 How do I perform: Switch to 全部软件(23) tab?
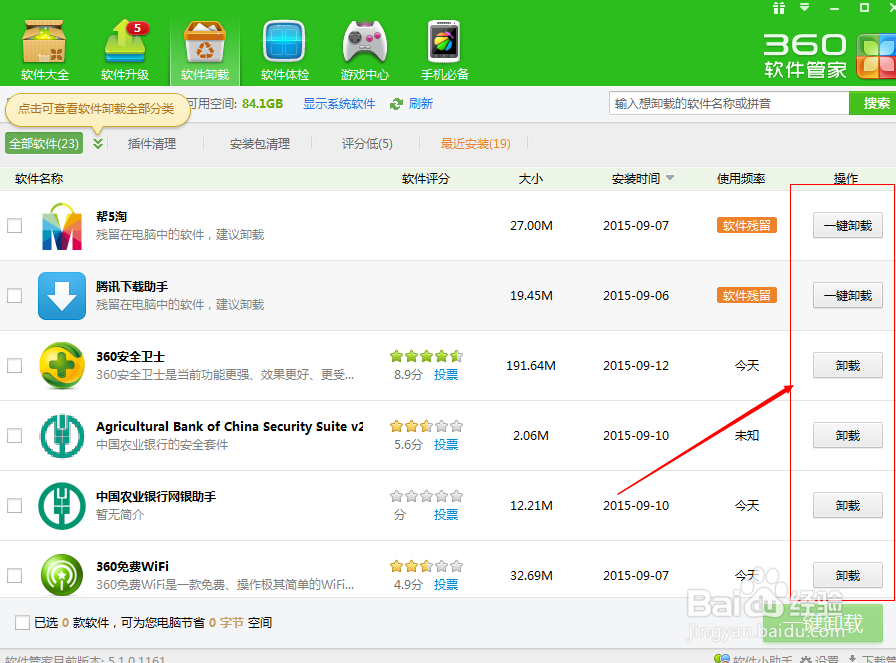tap(44, 143)
